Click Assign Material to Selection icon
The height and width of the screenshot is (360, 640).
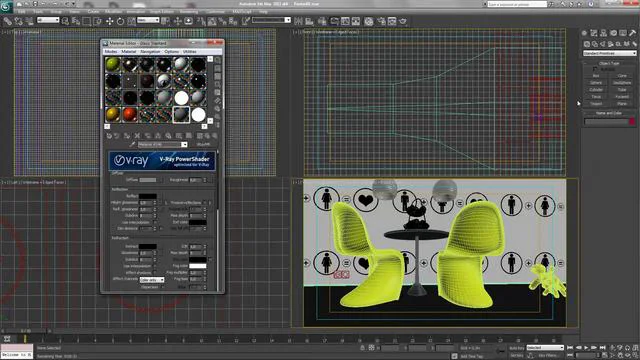point(127,136)
